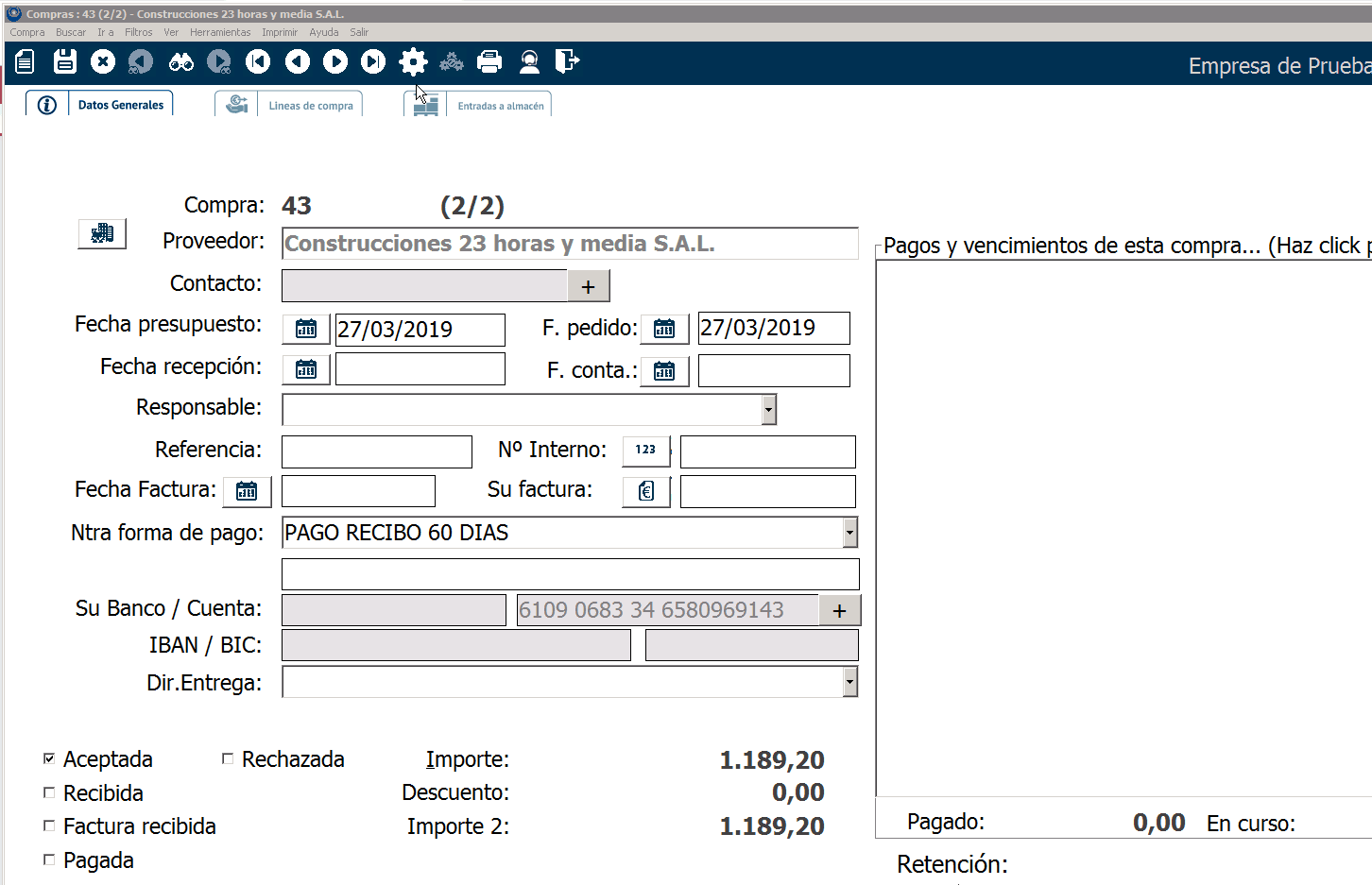Image resolution: width=1372 pixels, height=885 pixels.
Task: Open settings with the gear icon
Action: [413, 62]
